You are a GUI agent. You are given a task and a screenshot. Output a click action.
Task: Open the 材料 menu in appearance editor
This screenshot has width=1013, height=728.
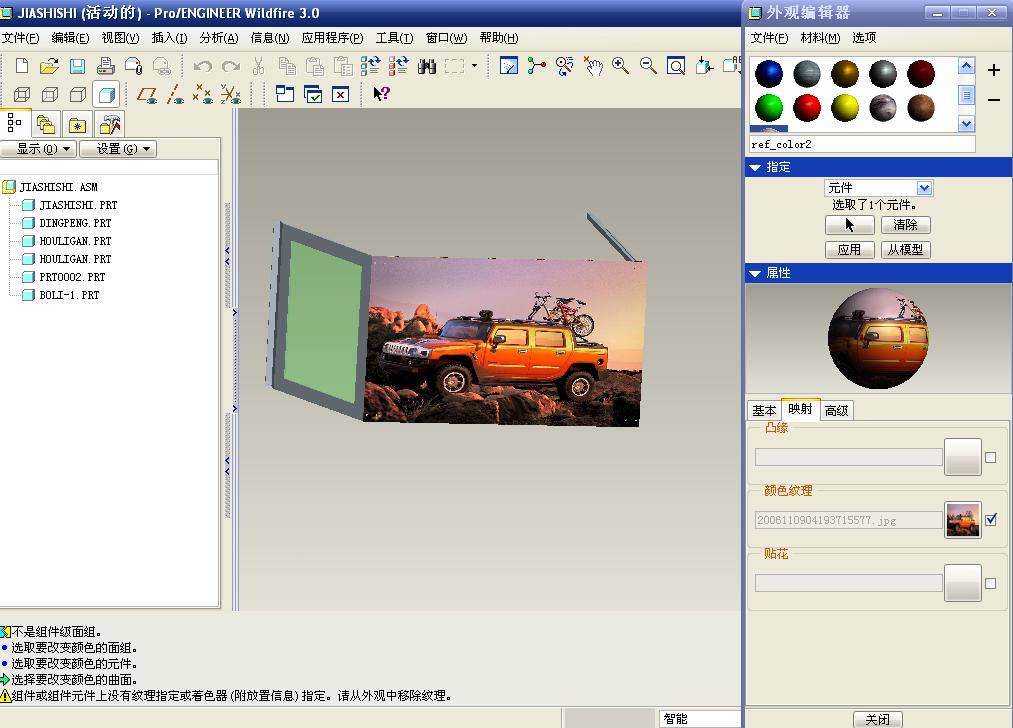coord(820,38)
